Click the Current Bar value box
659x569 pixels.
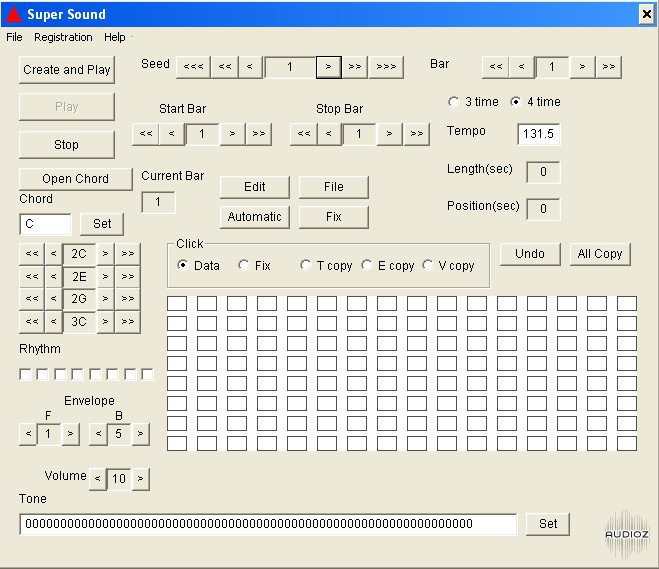[158, 202]
